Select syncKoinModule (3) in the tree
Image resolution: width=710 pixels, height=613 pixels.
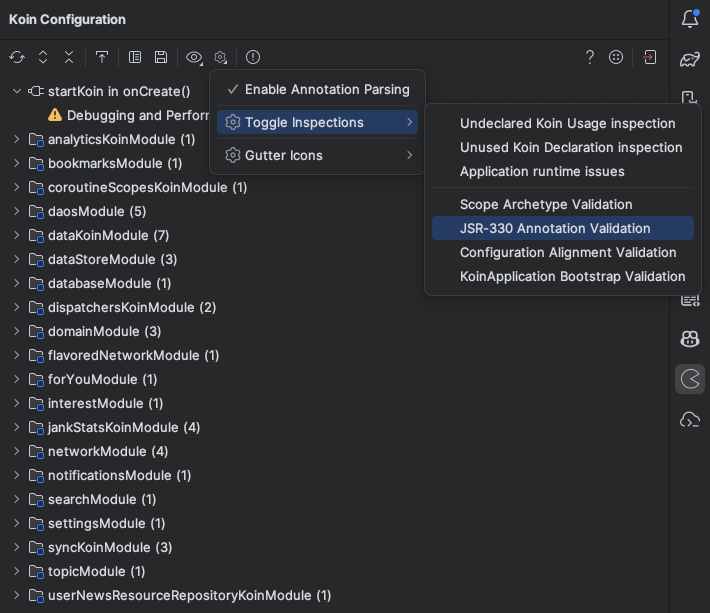tap(110, 547)
